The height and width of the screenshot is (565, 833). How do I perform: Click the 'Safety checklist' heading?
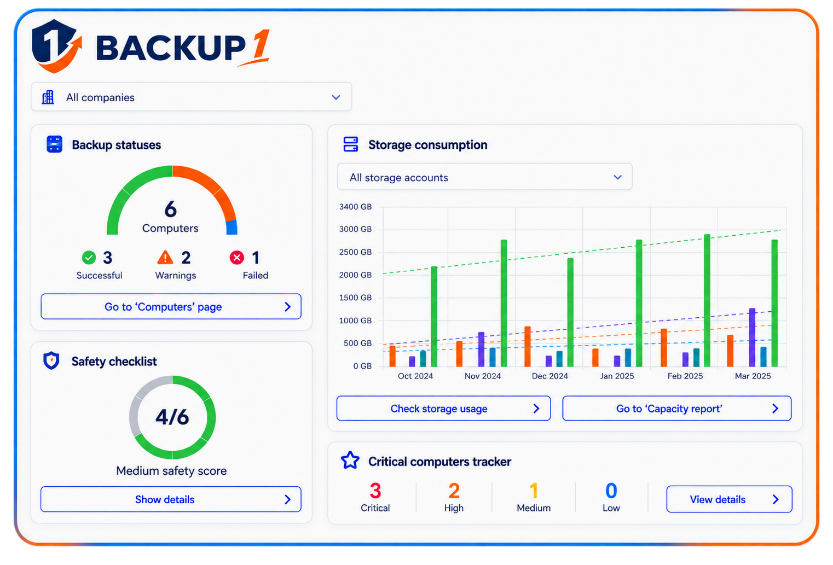(114, 361)
